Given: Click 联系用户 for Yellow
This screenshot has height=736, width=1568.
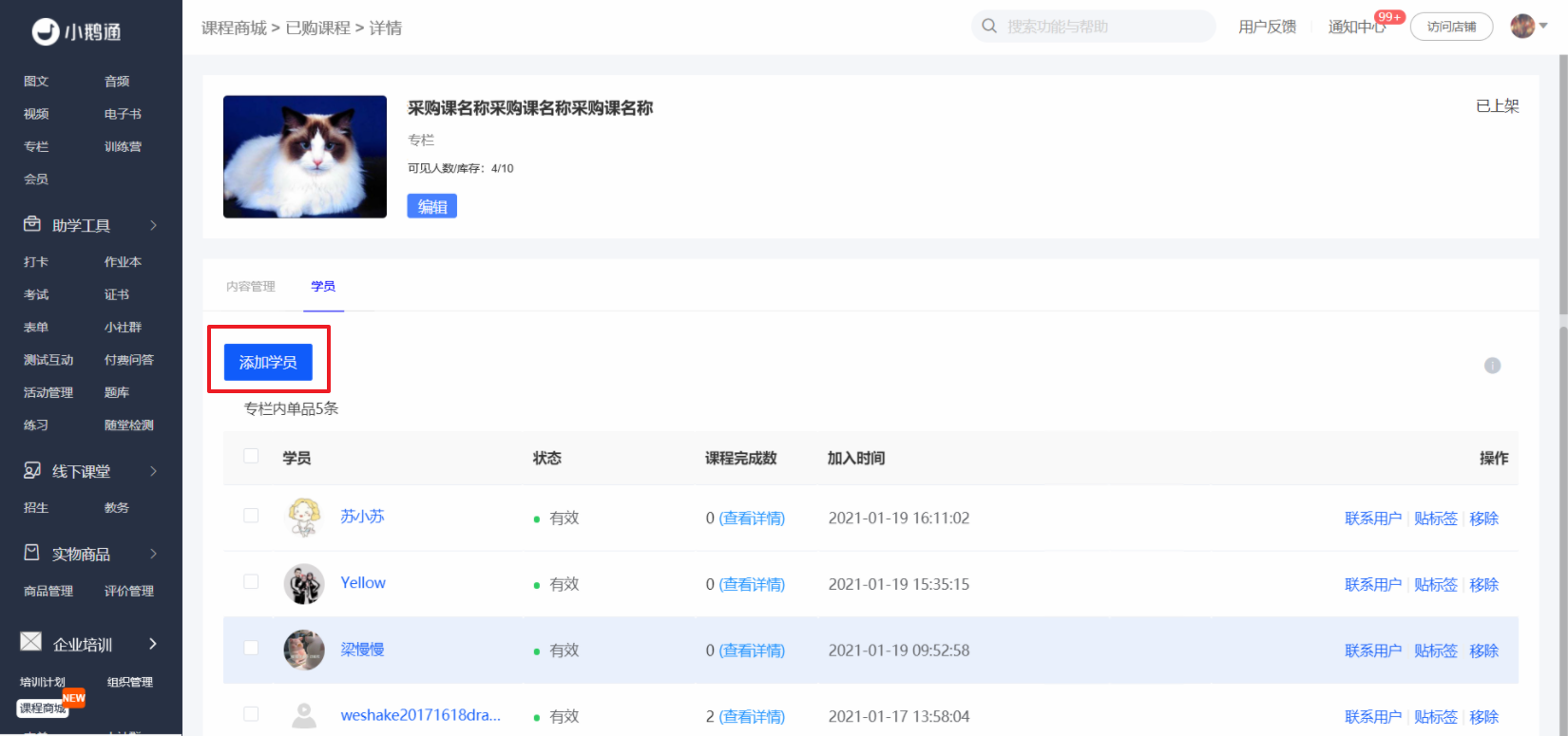Looking at the screenshot, I should [x=1373, y=584].
